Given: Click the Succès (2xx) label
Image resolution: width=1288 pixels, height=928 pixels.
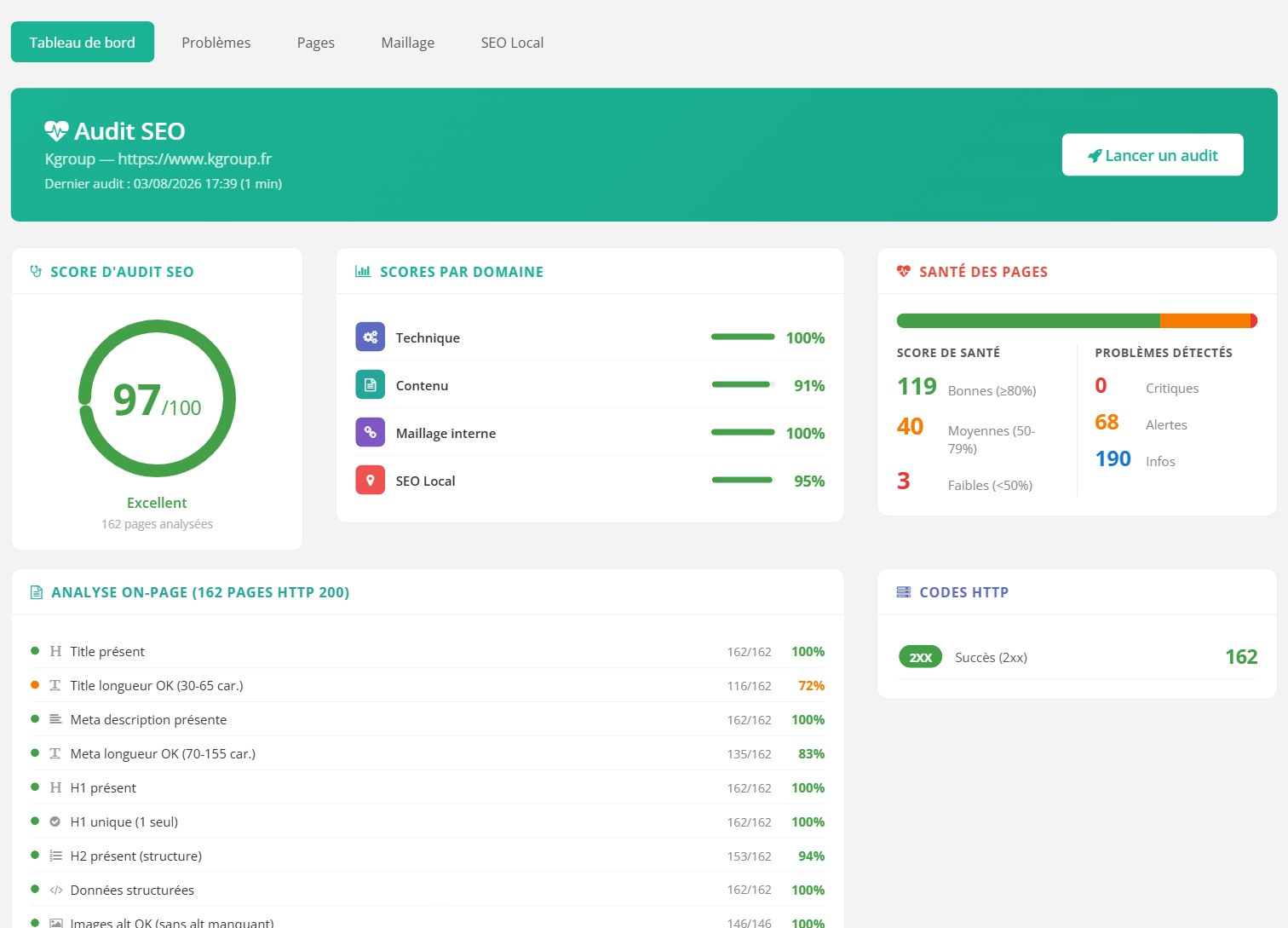Looking at the screenshot, I should (x=991, y=657).
